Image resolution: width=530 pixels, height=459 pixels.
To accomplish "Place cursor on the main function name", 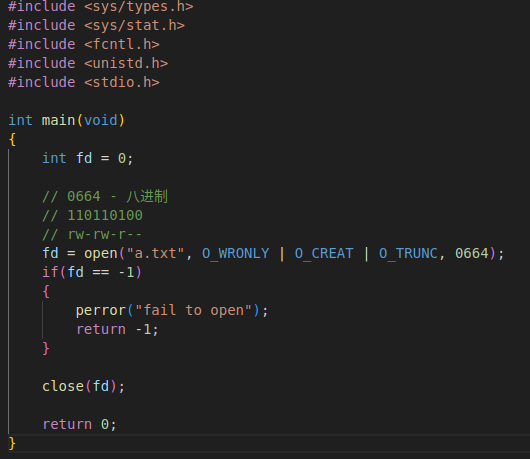I will [x=58, y=120].
